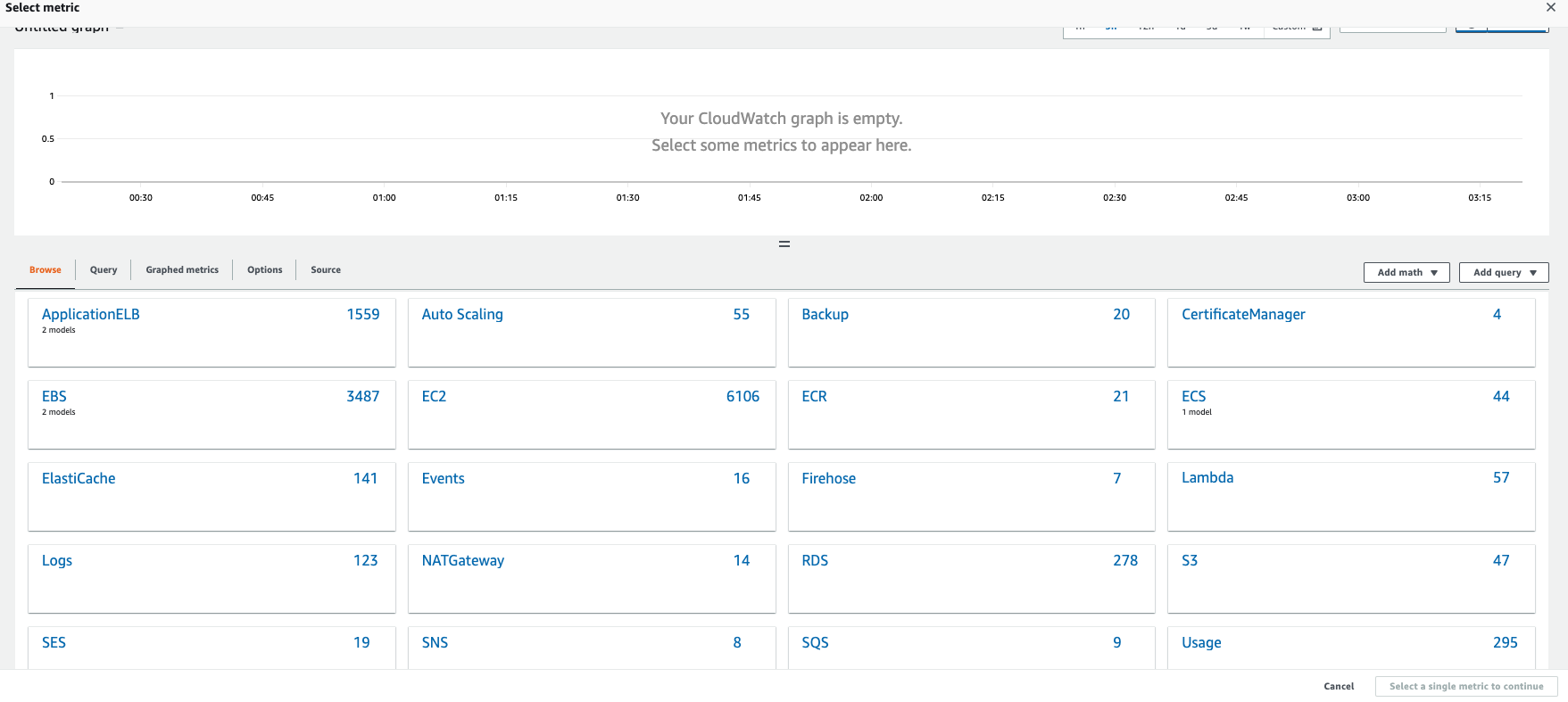Expand the Add query dropdown
Image resolution: width=1568 pixels, height=702 pixels.
[1504, 272]
